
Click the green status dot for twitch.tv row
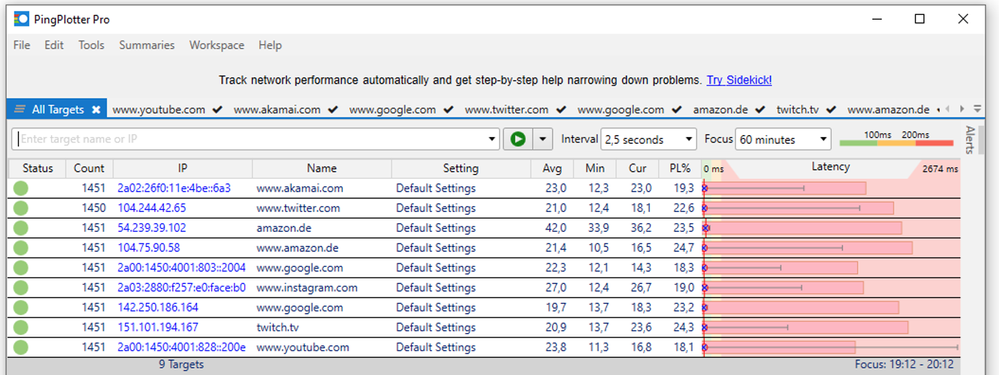pyautogui.click(x=21, y=327)
